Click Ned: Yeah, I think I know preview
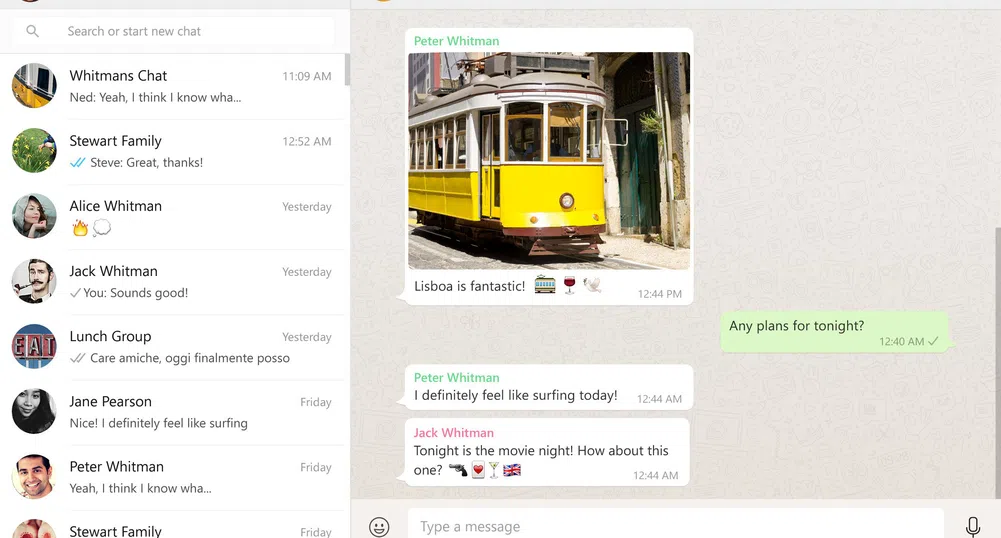The image size is (1001, 538). 155,98
